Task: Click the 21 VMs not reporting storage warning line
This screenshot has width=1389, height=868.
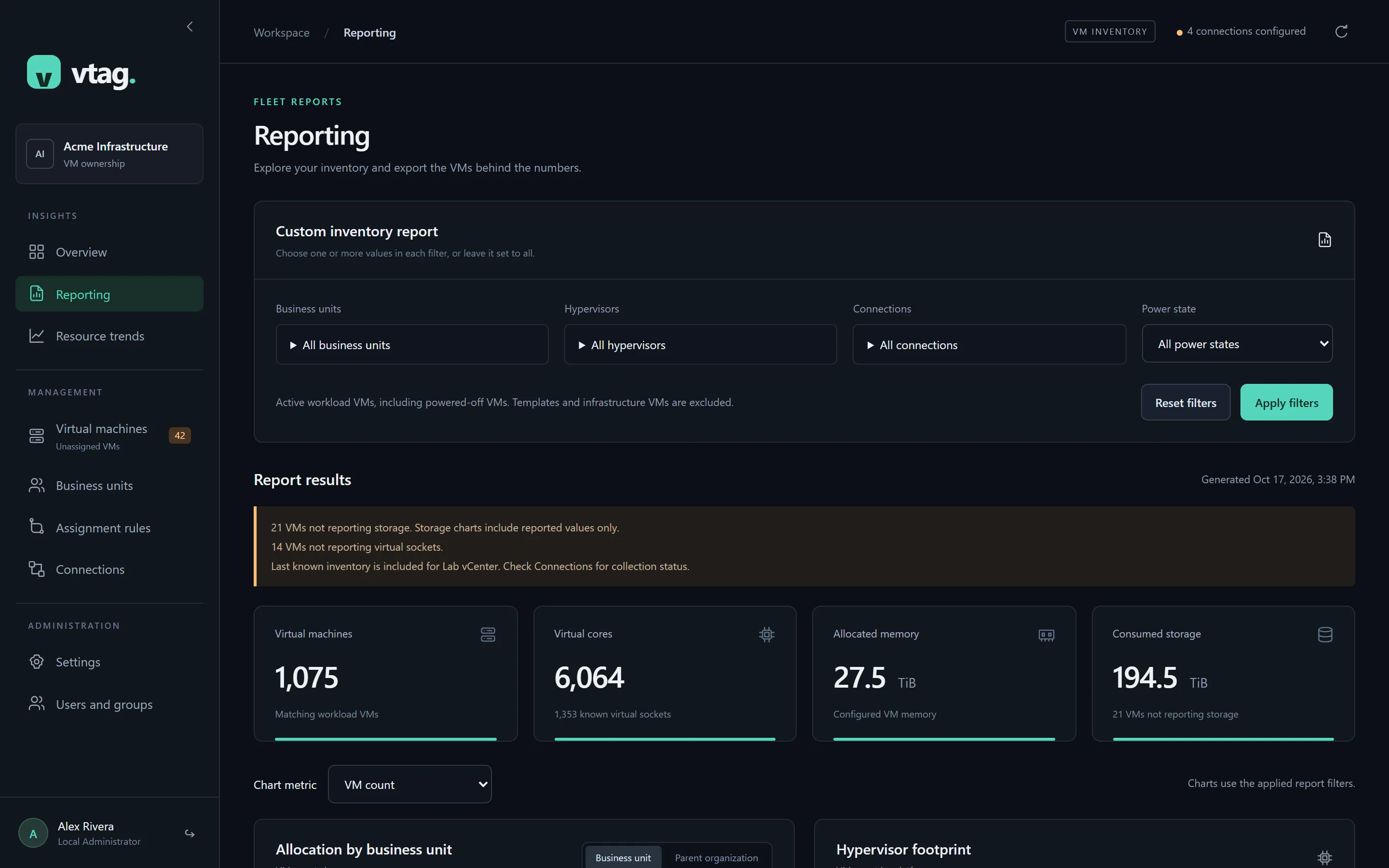Action: (445, 528)
